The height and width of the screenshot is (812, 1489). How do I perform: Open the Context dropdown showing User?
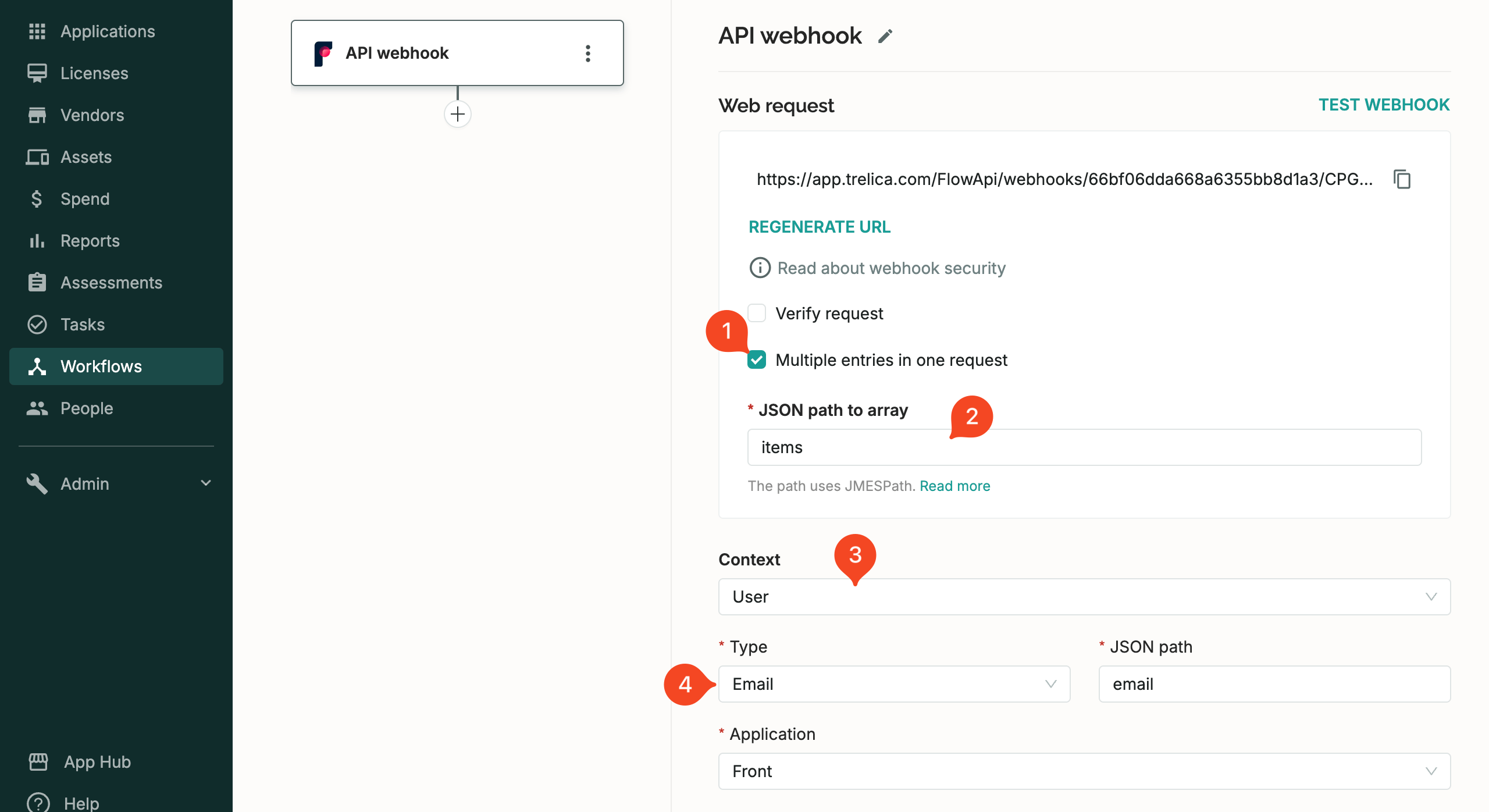point(1084,597)
